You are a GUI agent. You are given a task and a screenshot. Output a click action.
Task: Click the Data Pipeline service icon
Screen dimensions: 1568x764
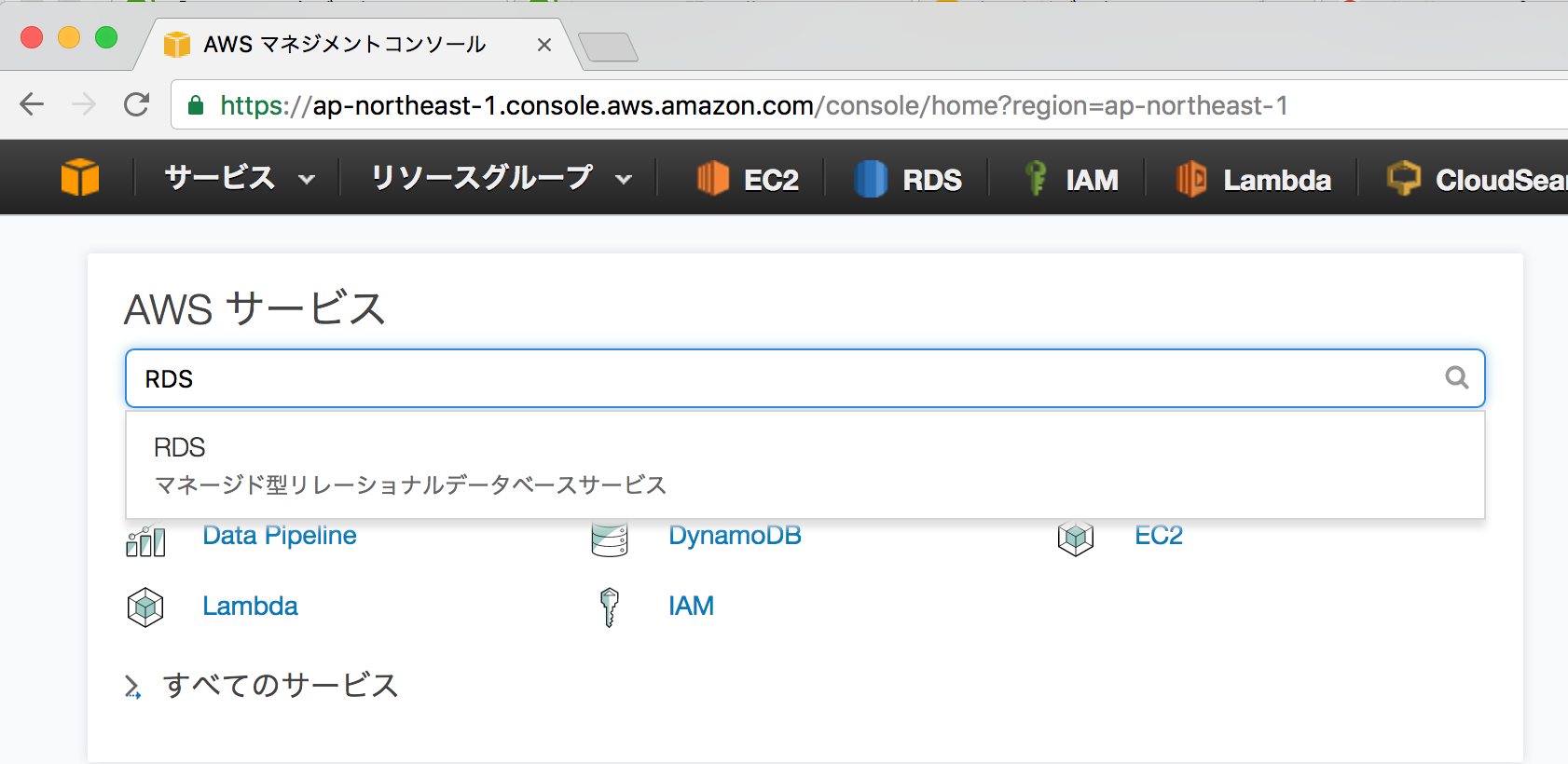pyautogui.click(x=145, y=541)
